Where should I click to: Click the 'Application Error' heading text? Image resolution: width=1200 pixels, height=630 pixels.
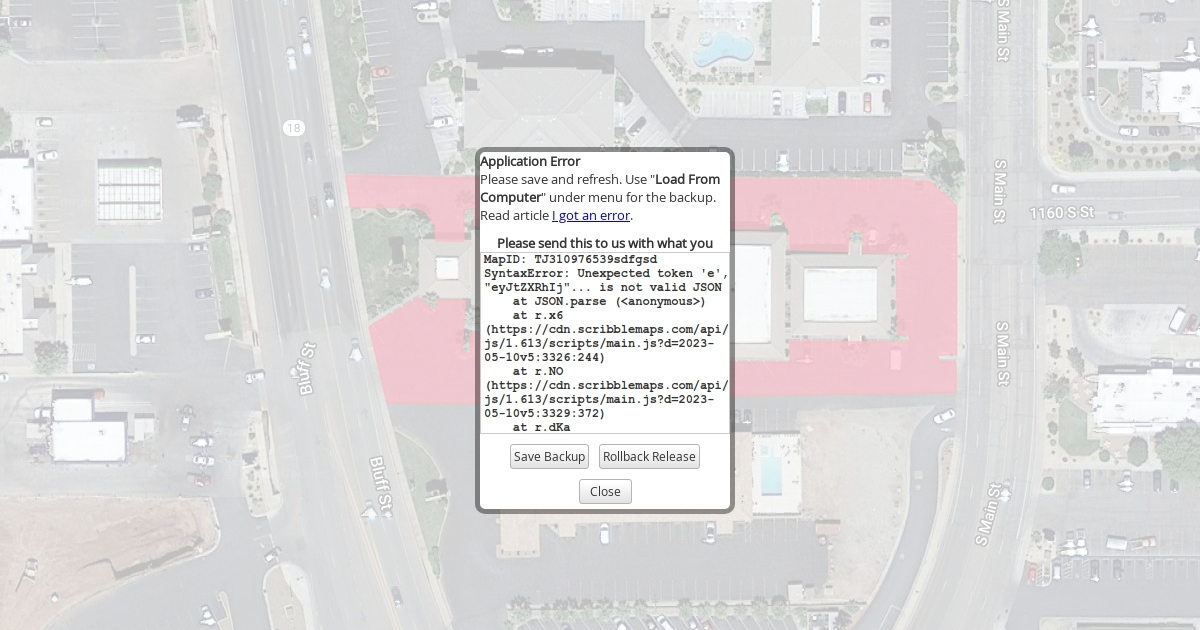[530, 161]
